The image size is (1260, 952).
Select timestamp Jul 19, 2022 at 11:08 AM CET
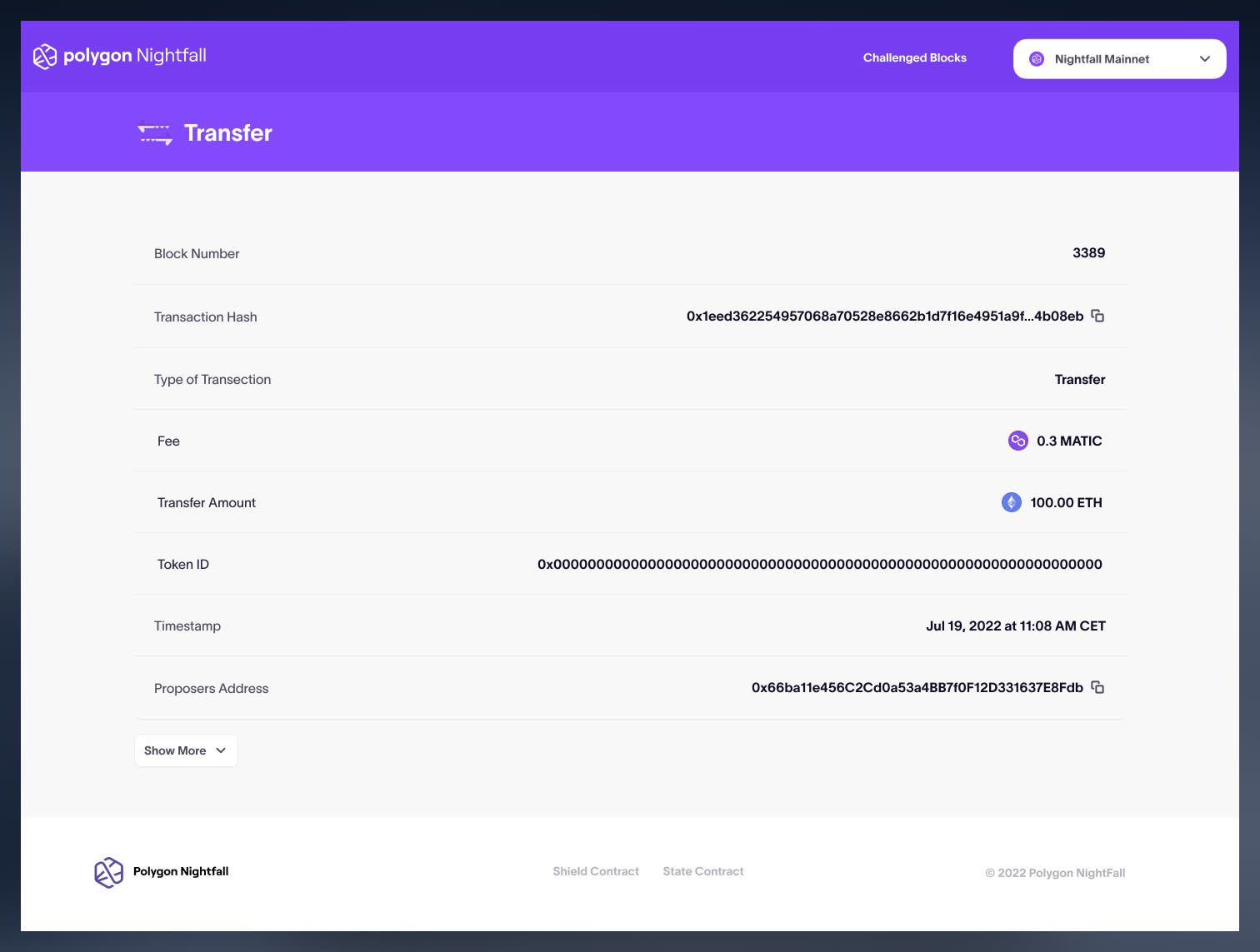tap(1016, 626)
